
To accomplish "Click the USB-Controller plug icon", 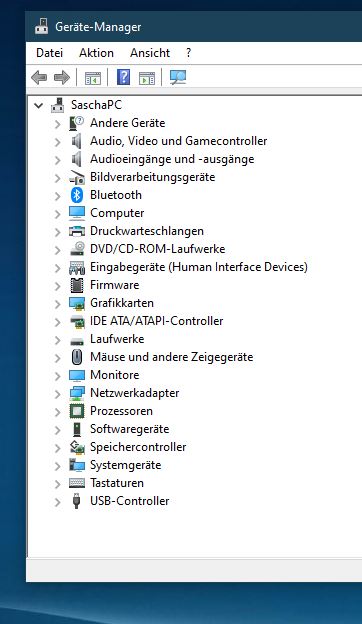I will pyautogui.click(x=77, y=501).
